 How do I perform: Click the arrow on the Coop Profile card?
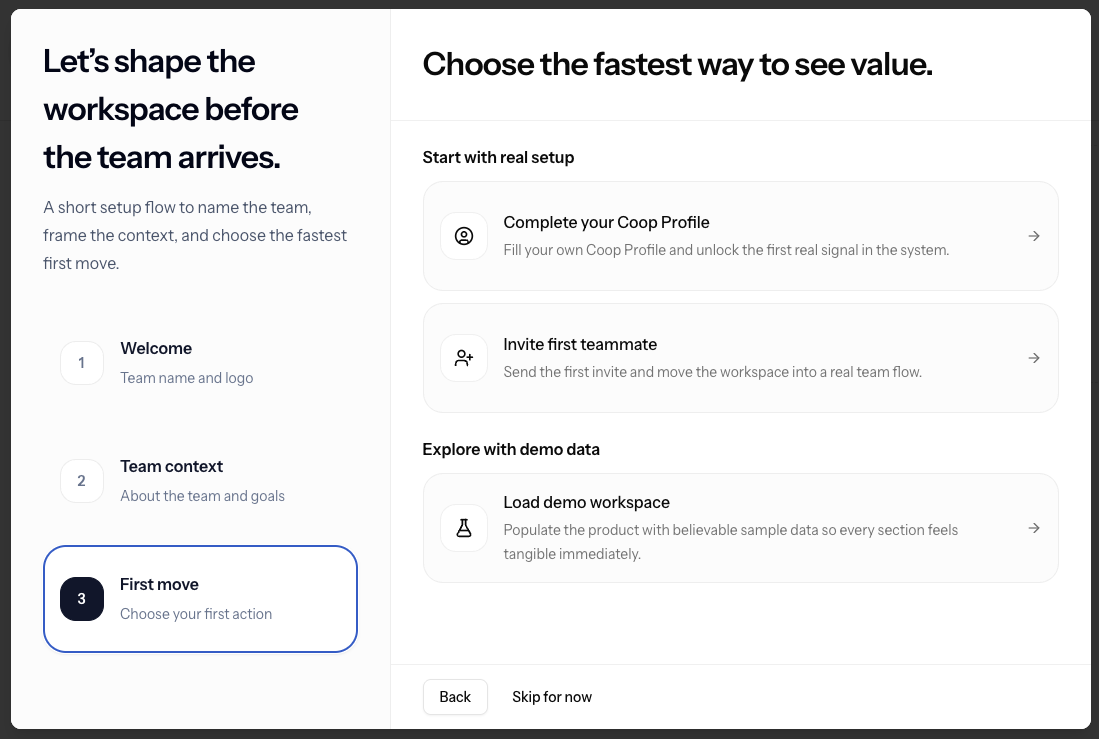coord(1033,236)
